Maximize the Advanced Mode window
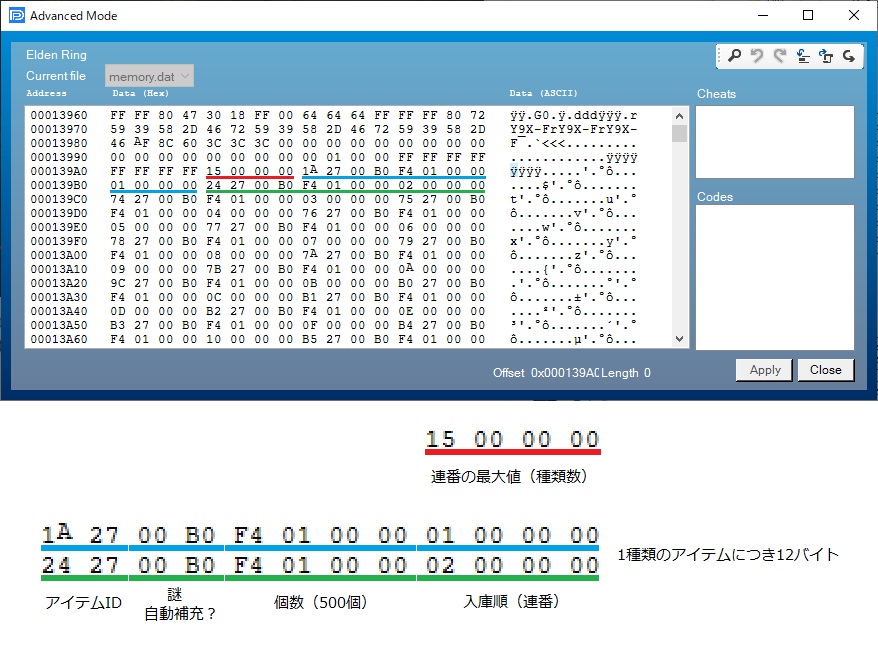Image resolution: width=878 pixels, height=668 pixels. coord(808,15)
